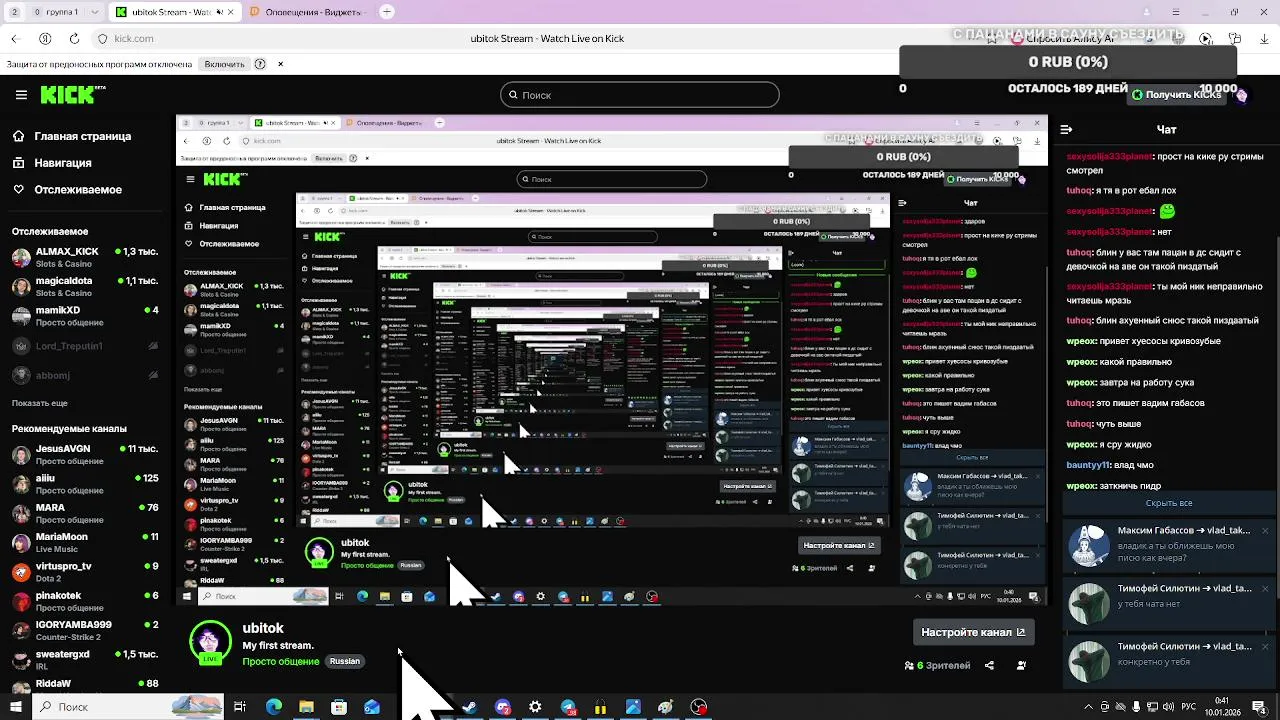Dismiss the Максим Габассов notification with its X
Image resolution: width=1280 pixels, height=720 pixels.
pos(1265,531)
